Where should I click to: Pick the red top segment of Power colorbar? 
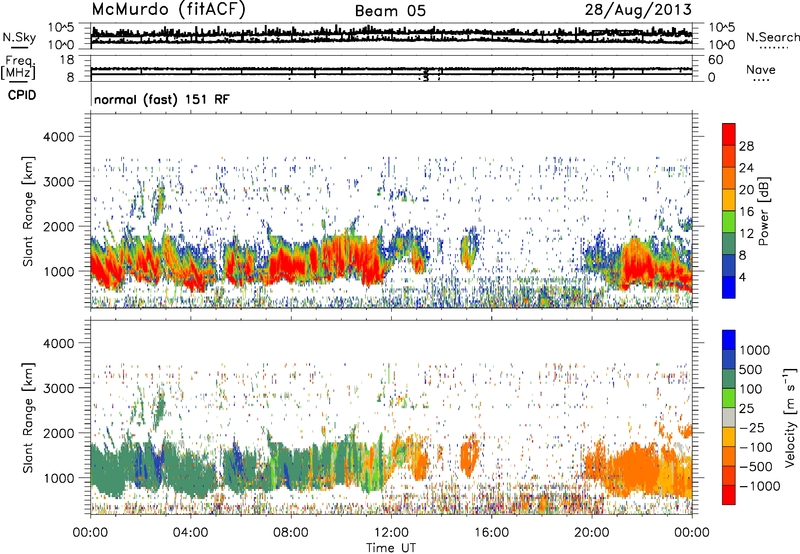[x=729, y=135]
